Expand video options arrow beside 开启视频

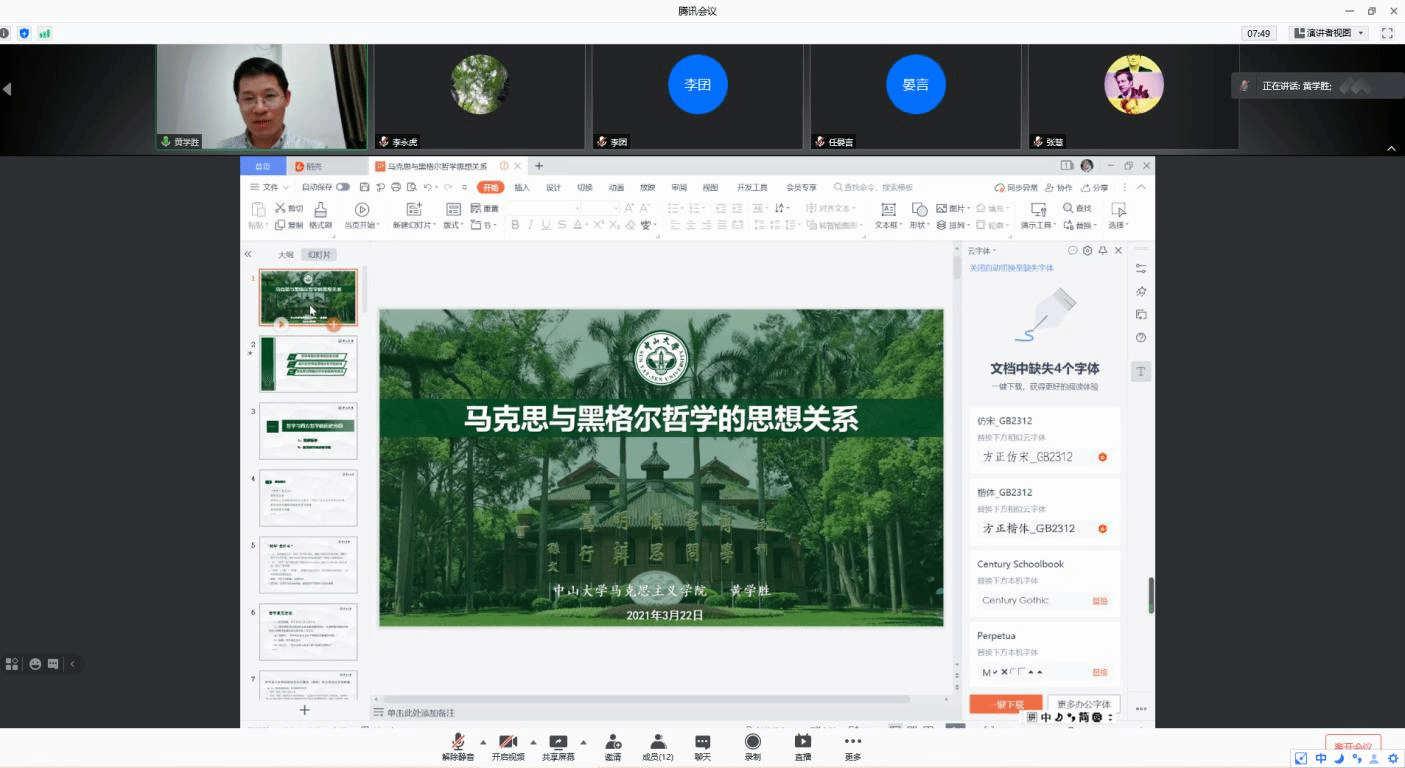pyautogui.click(x=533, y=742)
